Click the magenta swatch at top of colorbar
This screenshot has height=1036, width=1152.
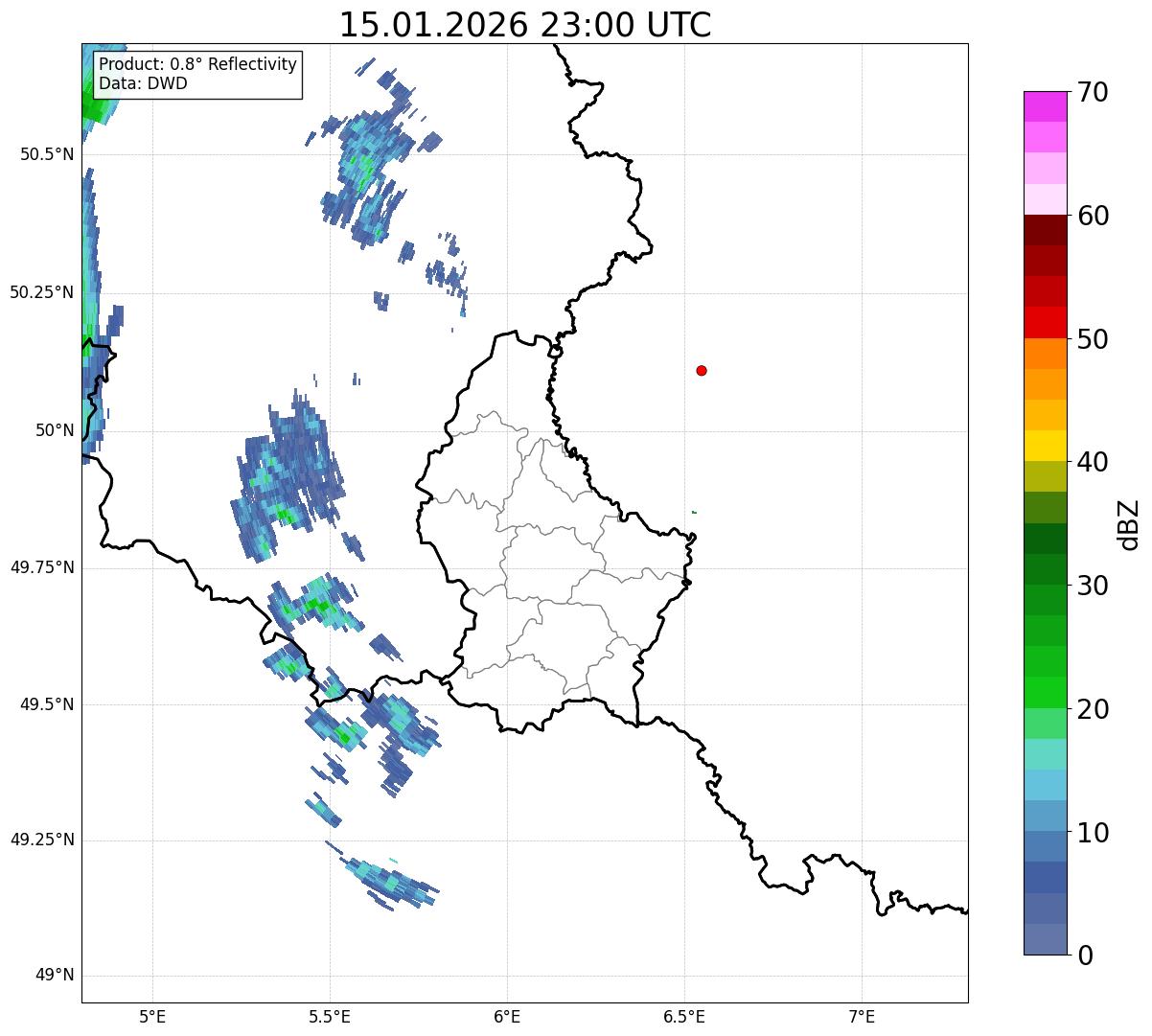tap(1046, 106)
